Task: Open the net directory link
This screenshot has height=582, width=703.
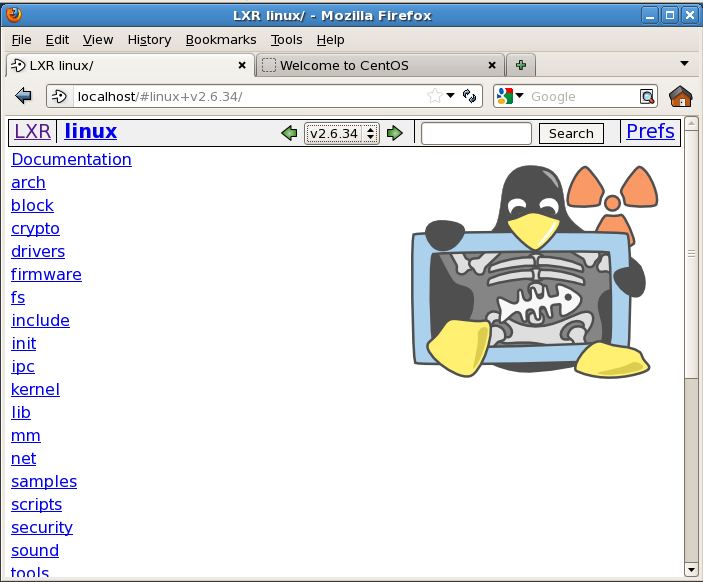Action: [24, 459]
